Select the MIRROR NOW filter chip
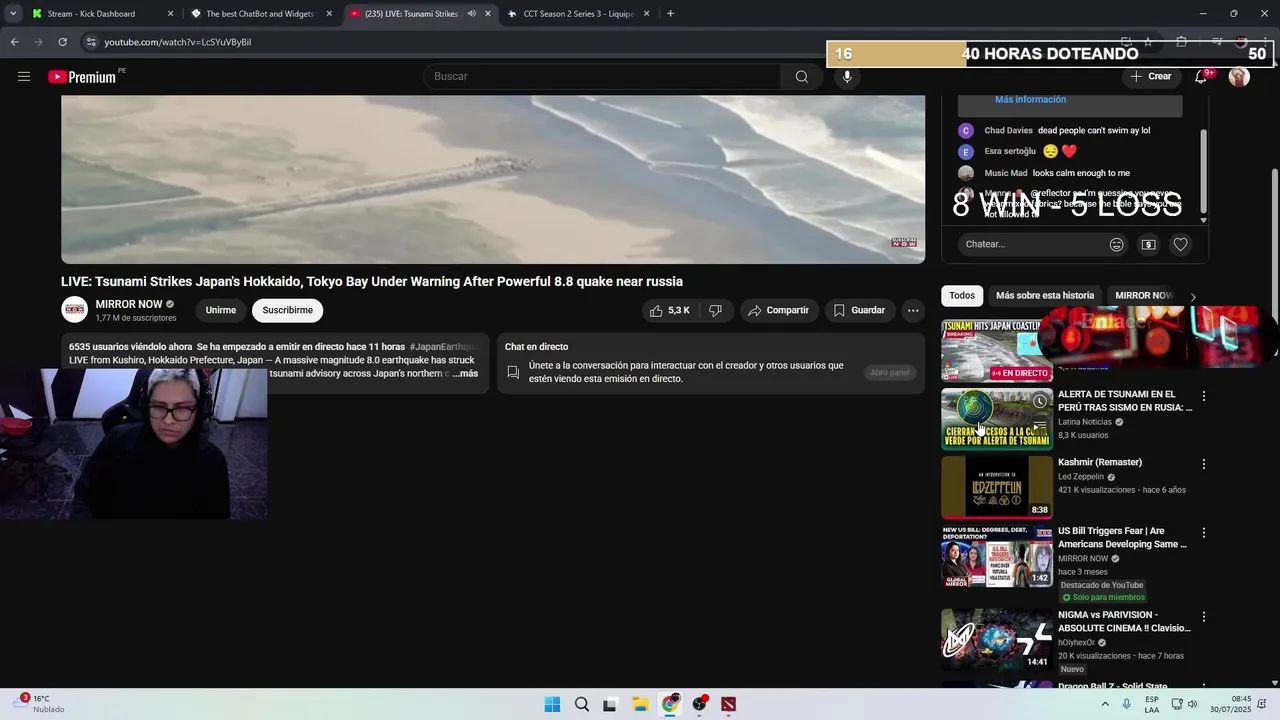 coord(1144,296)
